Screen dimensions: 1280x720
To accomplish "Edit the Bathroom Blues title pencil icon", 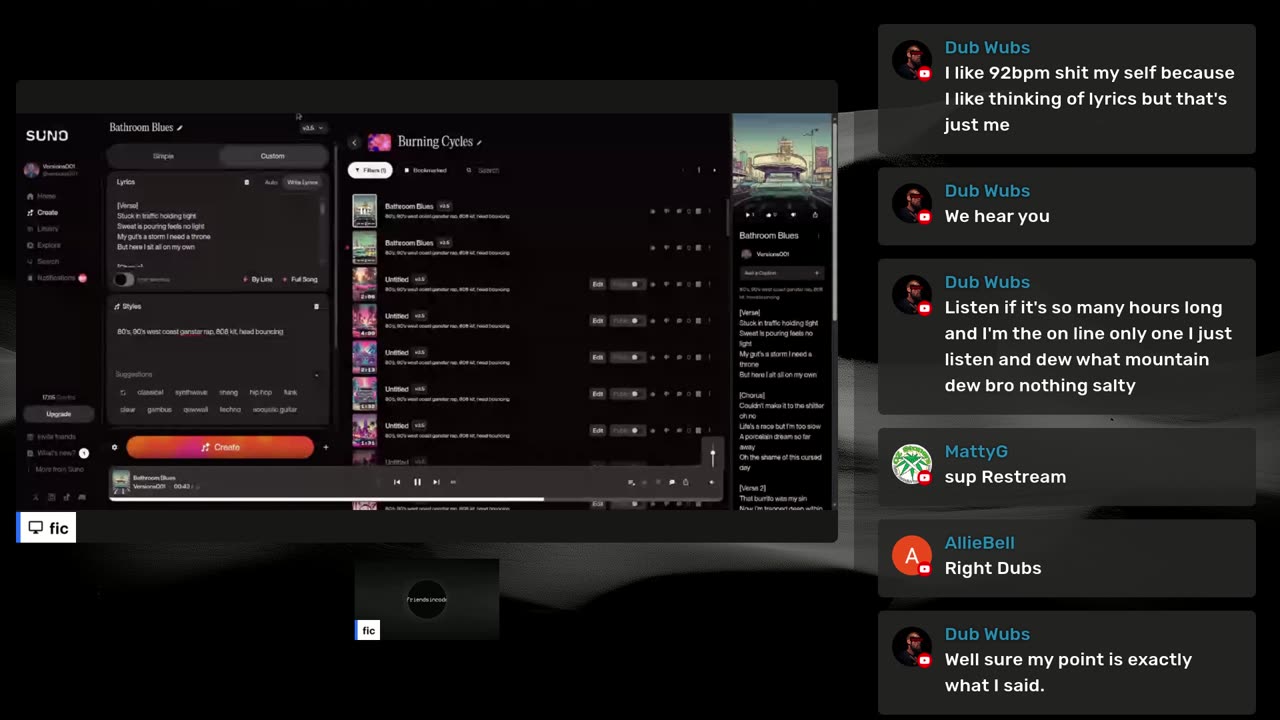I will pyautogui.click(x=180, y=128).
